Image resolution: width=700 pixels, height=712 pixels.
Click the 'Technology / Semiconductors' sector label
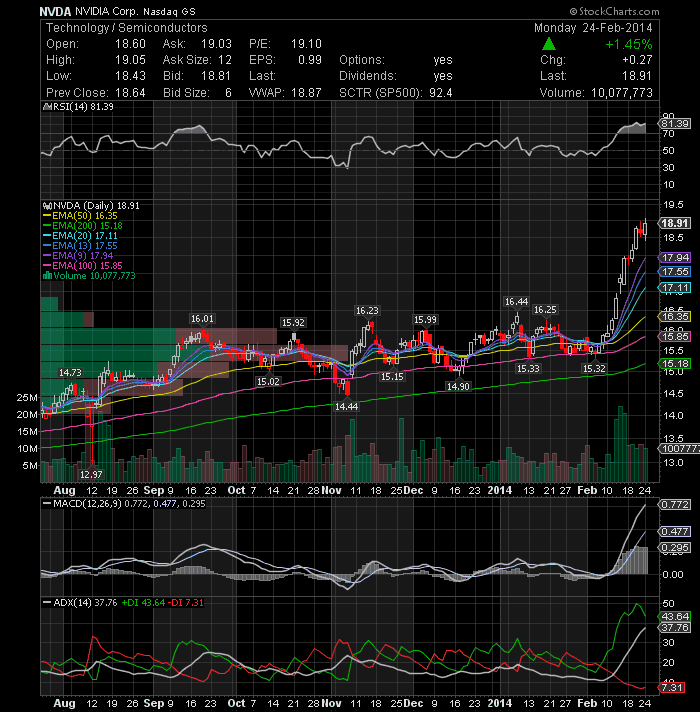[x=127, y=28]
